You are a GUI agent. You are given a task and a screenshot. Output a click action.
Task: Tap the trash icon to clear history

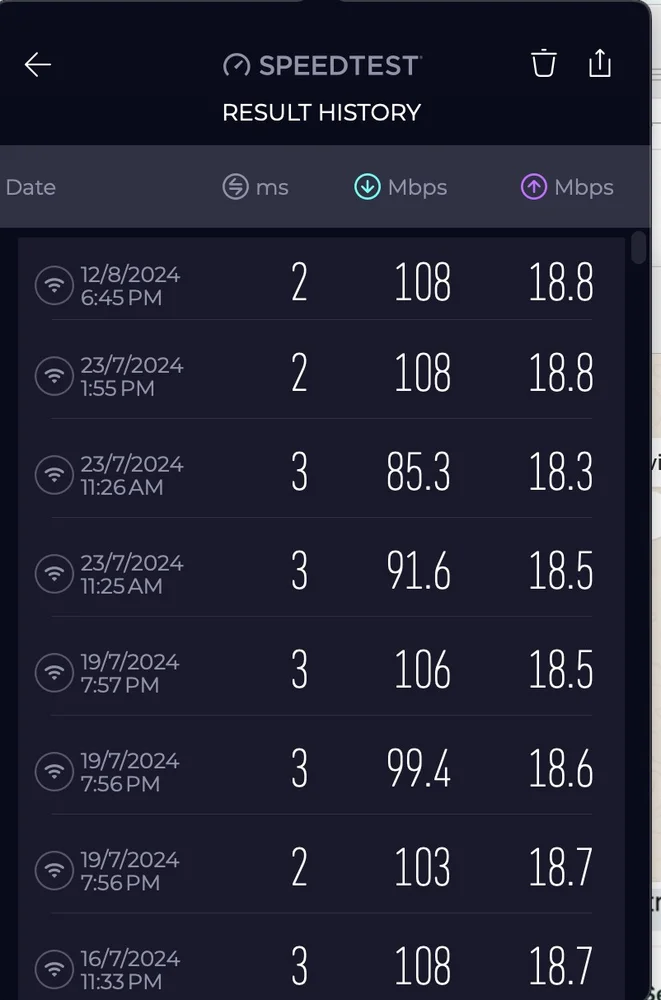(543, 62)
